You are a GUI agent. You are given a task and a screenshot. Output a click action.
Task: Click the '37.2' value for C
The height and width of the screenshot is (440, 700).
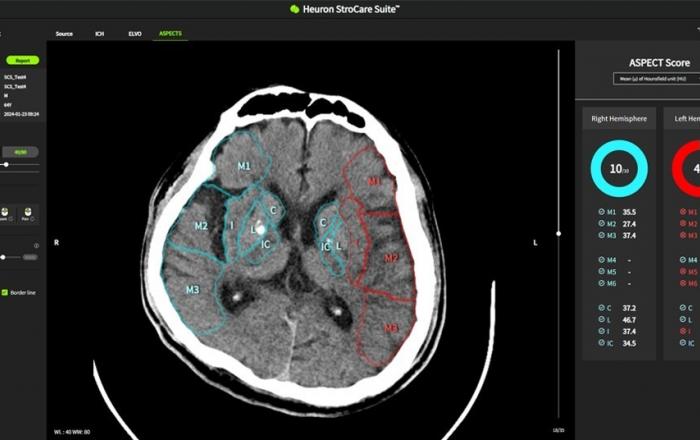click(629, 308)
